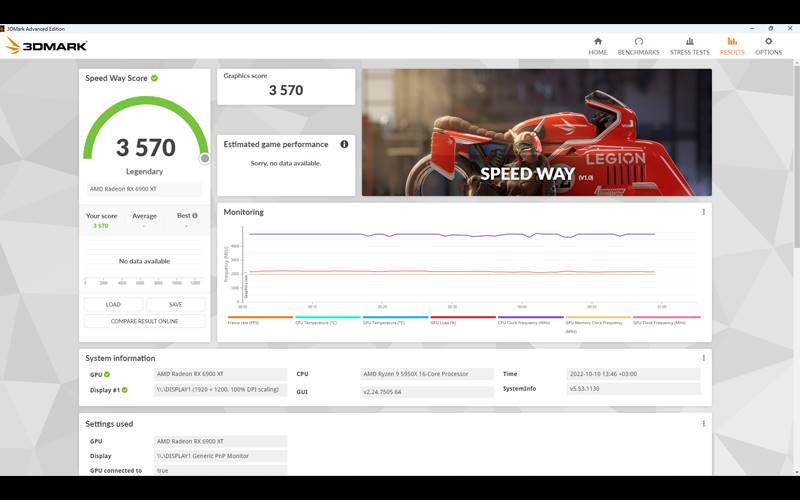The height and width of the screenshot is (500, 800).
Task: Open Options gear icon
Action: pyautogui.click(x=768, y=46)
